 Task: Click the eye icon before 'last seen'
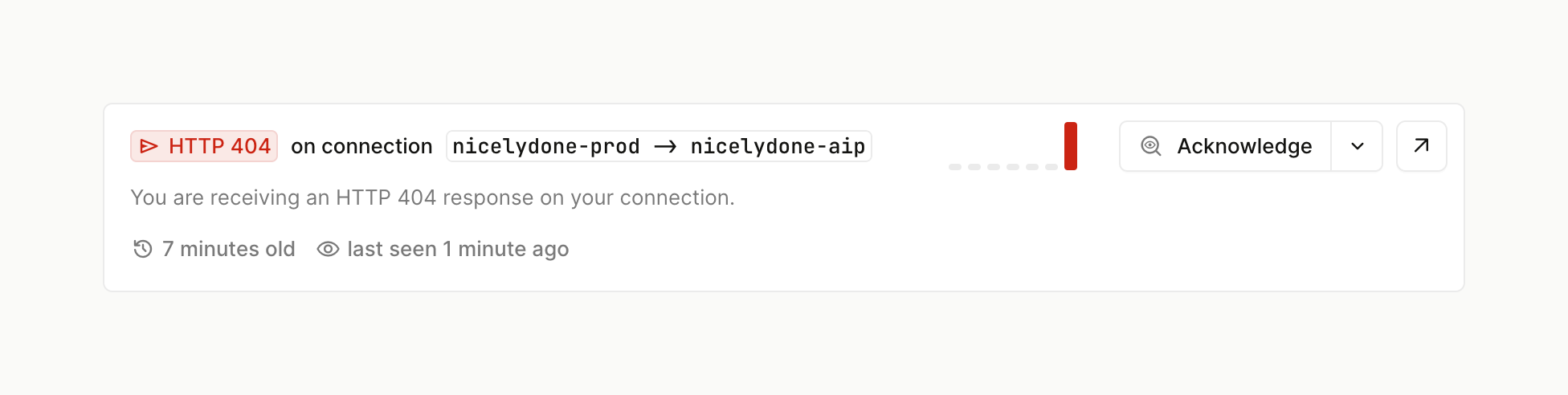[328, 249]
